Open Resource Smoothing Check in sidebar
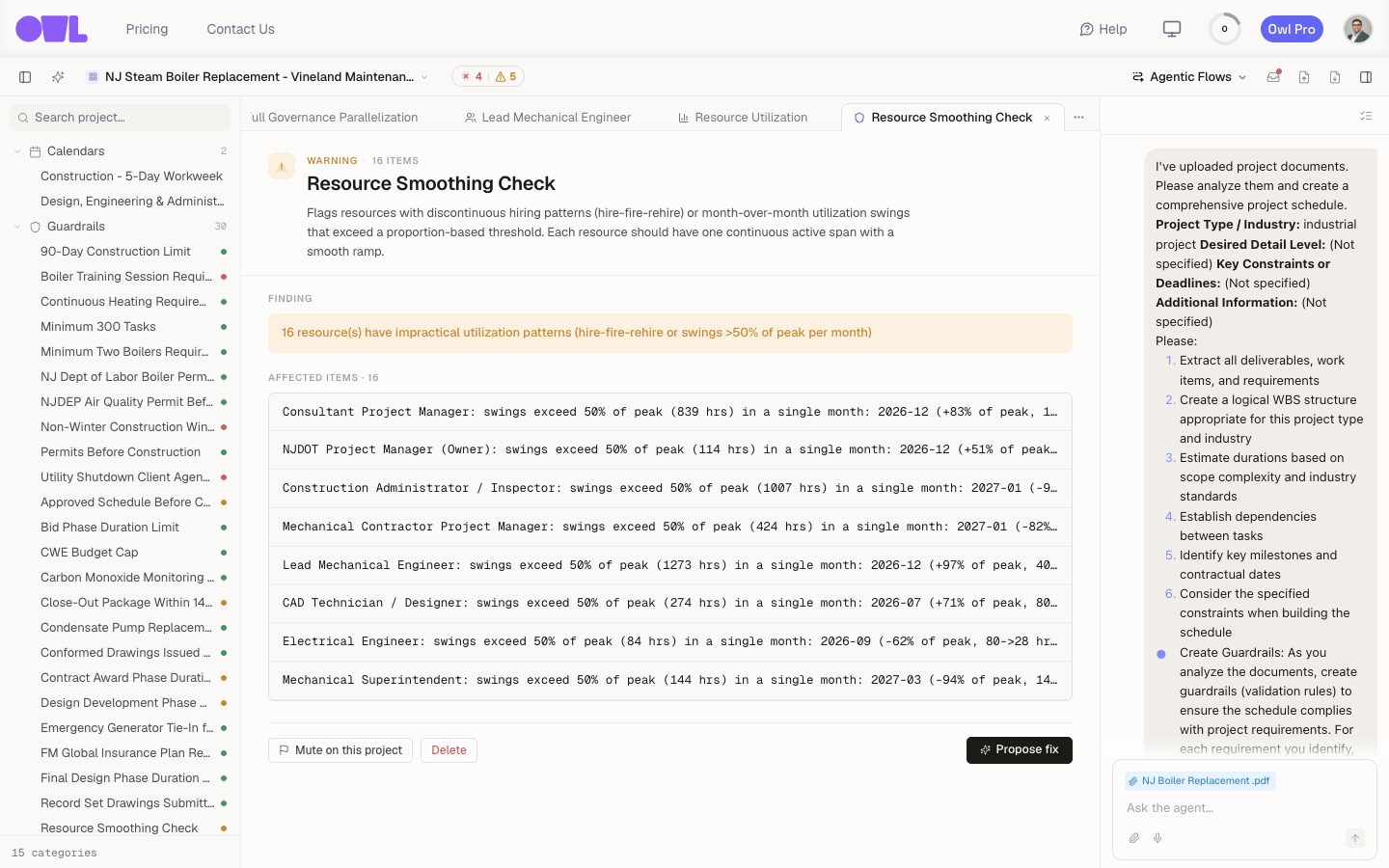This screenshot has width=1389, height=868. click(120, 828)
